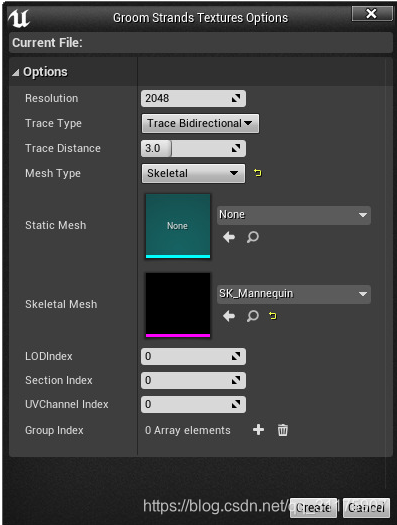Add element to Group Index array
This screenshot has height=525, width=397.
pos(258,430)
